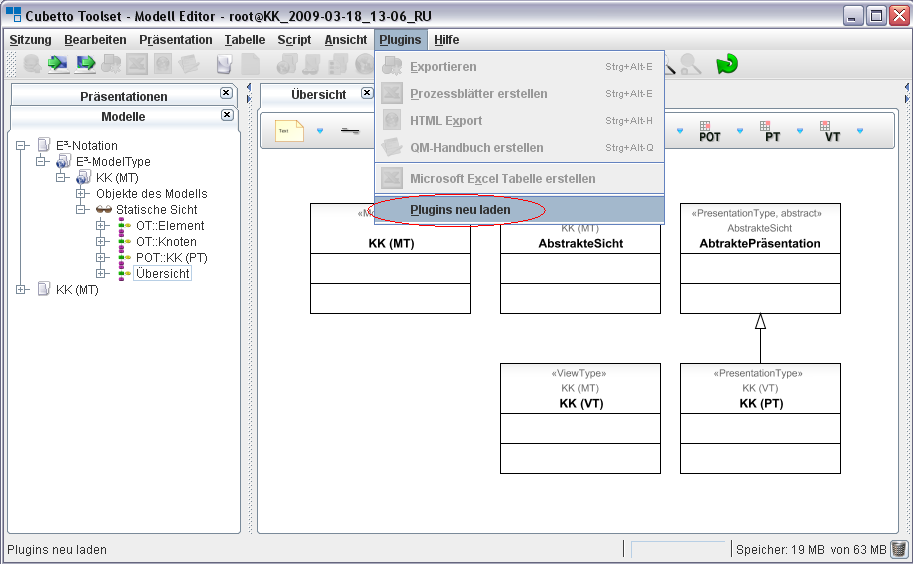
Task: Expand the Übersicht tree node
Action: click(x=101, y=274)
